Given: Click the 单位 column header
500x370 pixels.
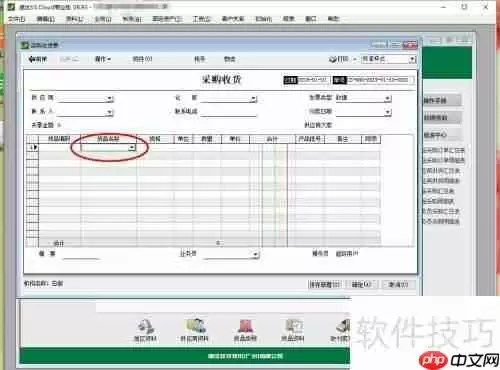Looking at the screenshot, I should click(183, 139).
